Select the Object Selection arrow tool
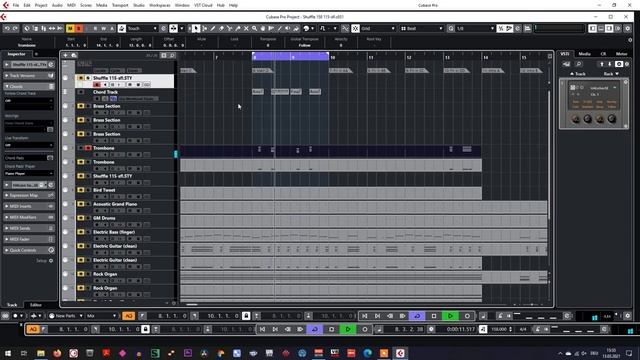The height and width of the screenshot is (360, 640). [x=196, y=28]
